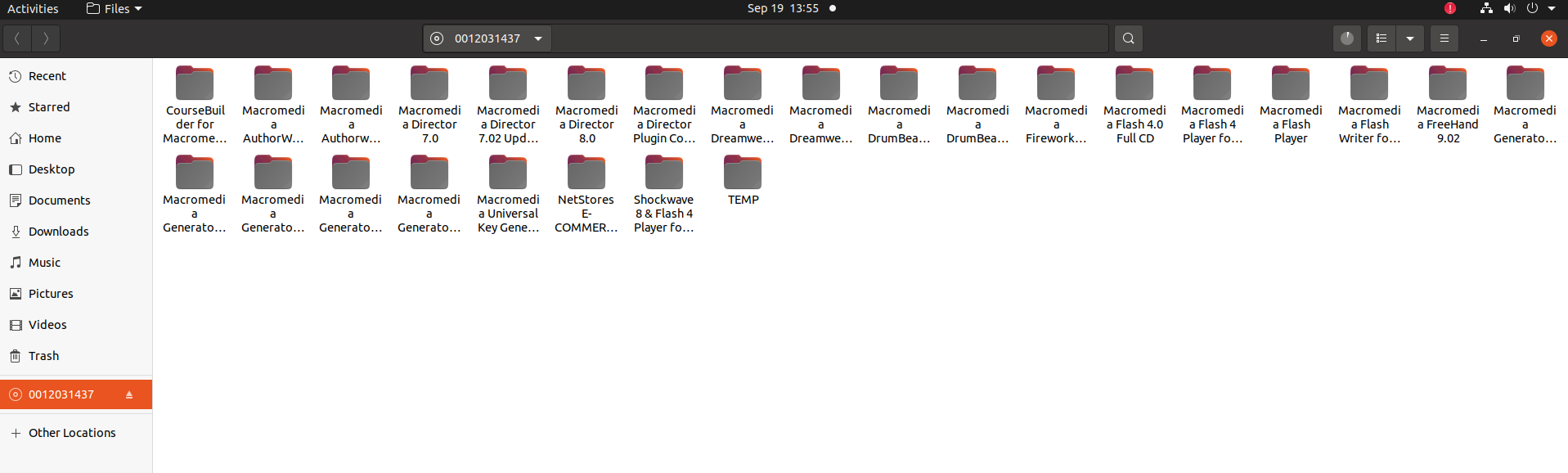Toggle list view with the view button

pos(1382,38)
